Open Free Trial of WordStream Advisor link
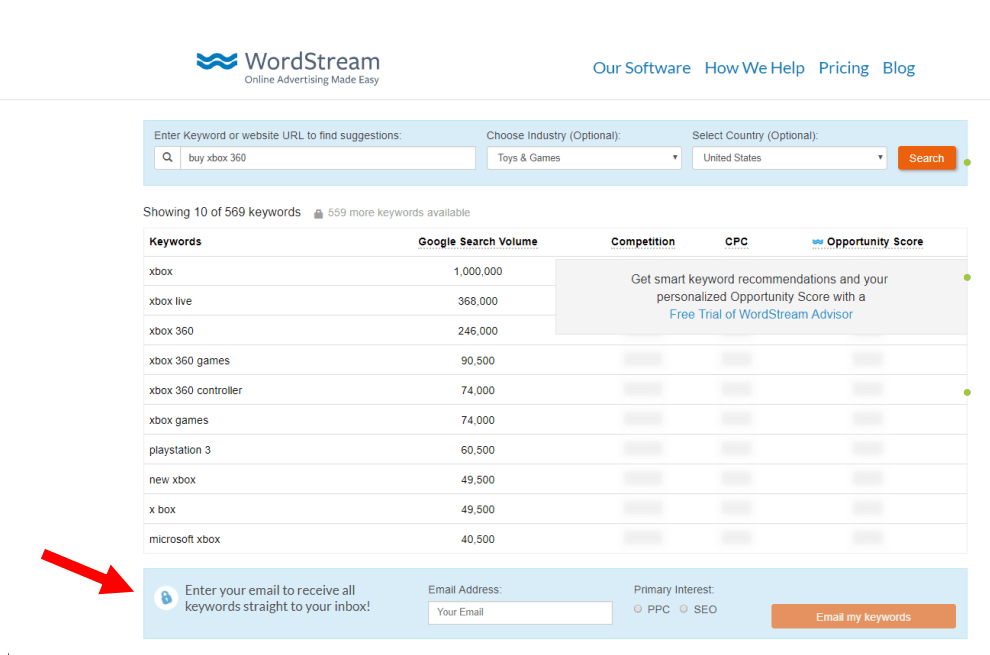The image size is (990, 655). [761, 315]
